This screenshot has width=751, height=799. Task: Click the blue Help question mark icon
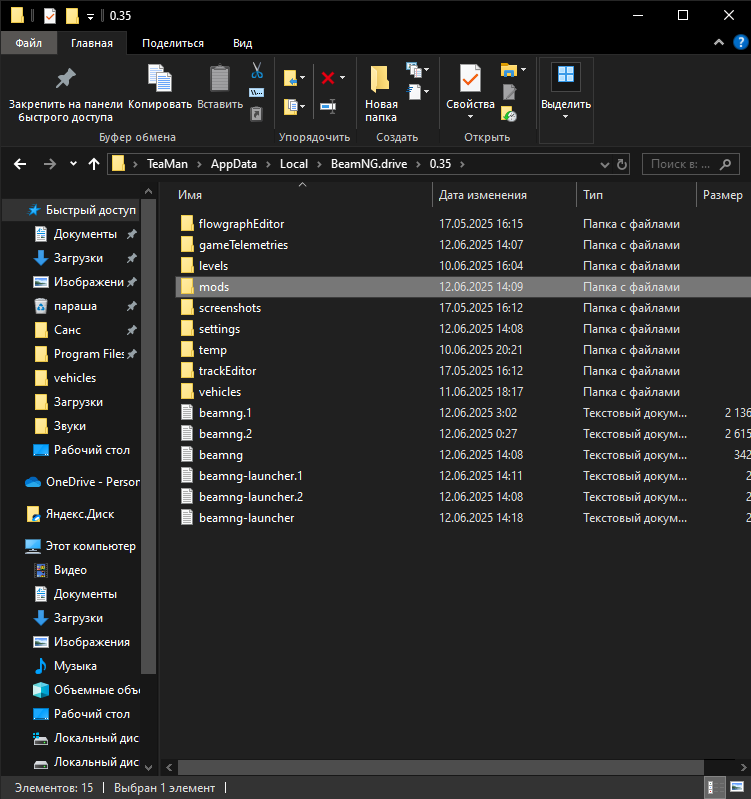click(x=740, y=42)
